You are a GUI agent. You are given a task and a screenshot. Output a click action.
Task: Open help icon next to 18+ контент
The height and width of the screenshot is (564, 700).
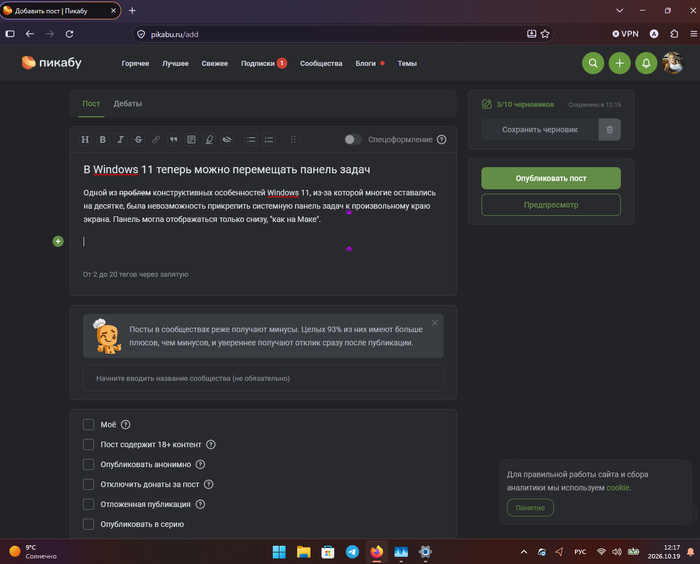(x=211, y=445)
